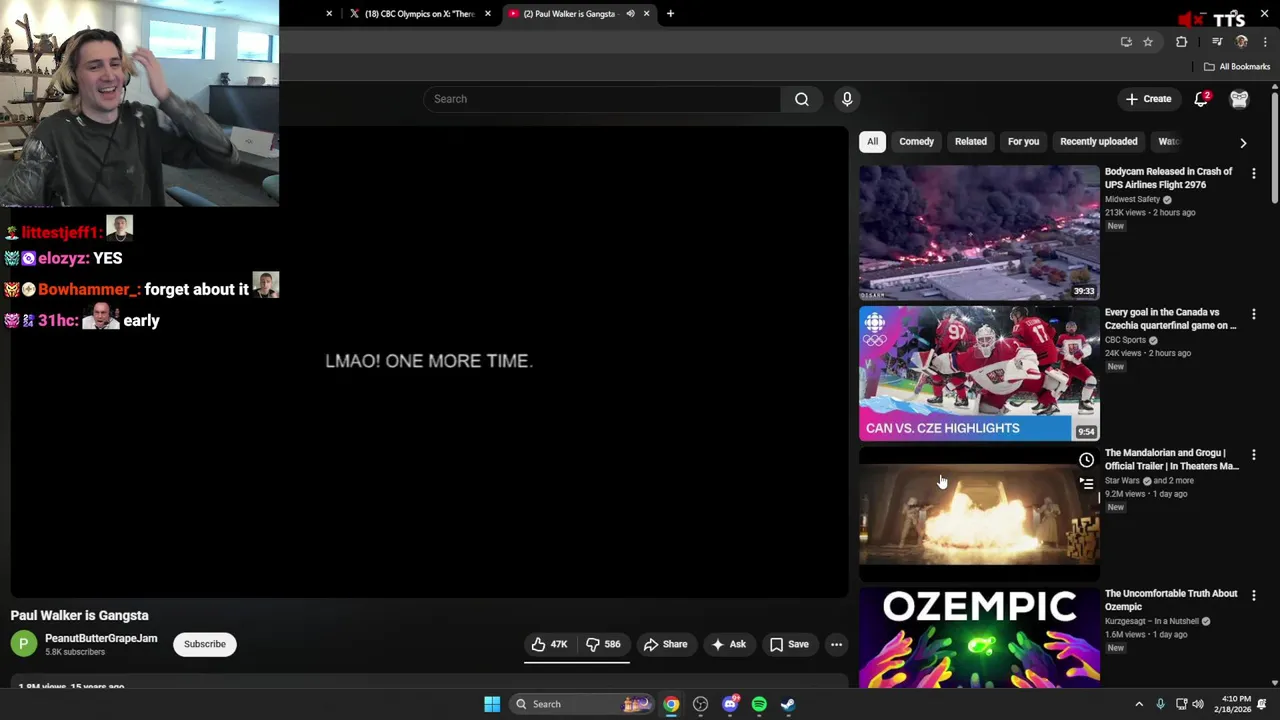Add Mandalorian trailer to queue
The width and height of the screenshot is (1280, 720).
1086,484
